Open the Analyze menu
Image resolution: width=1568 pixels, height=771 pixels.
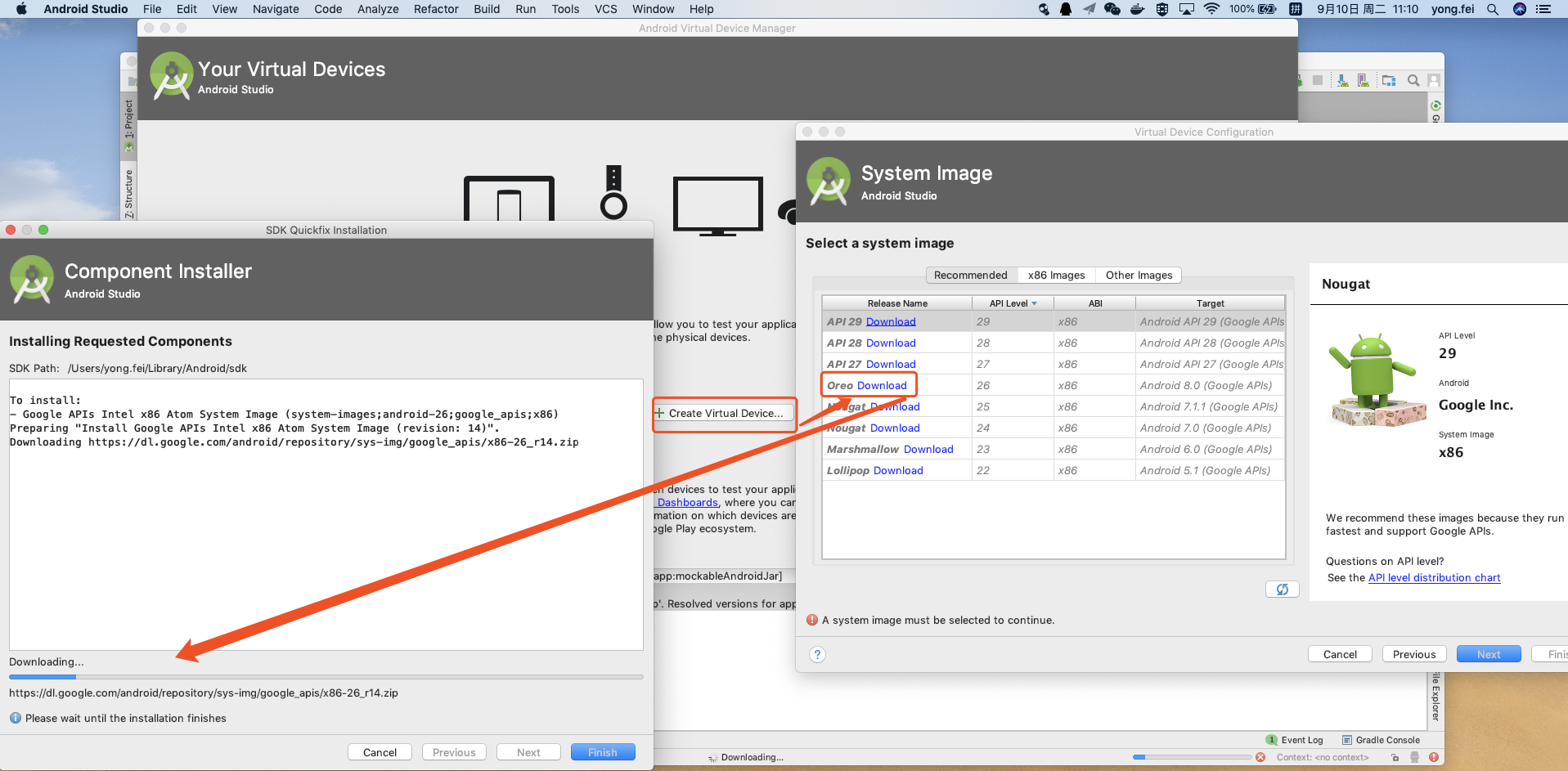(378, 9)
